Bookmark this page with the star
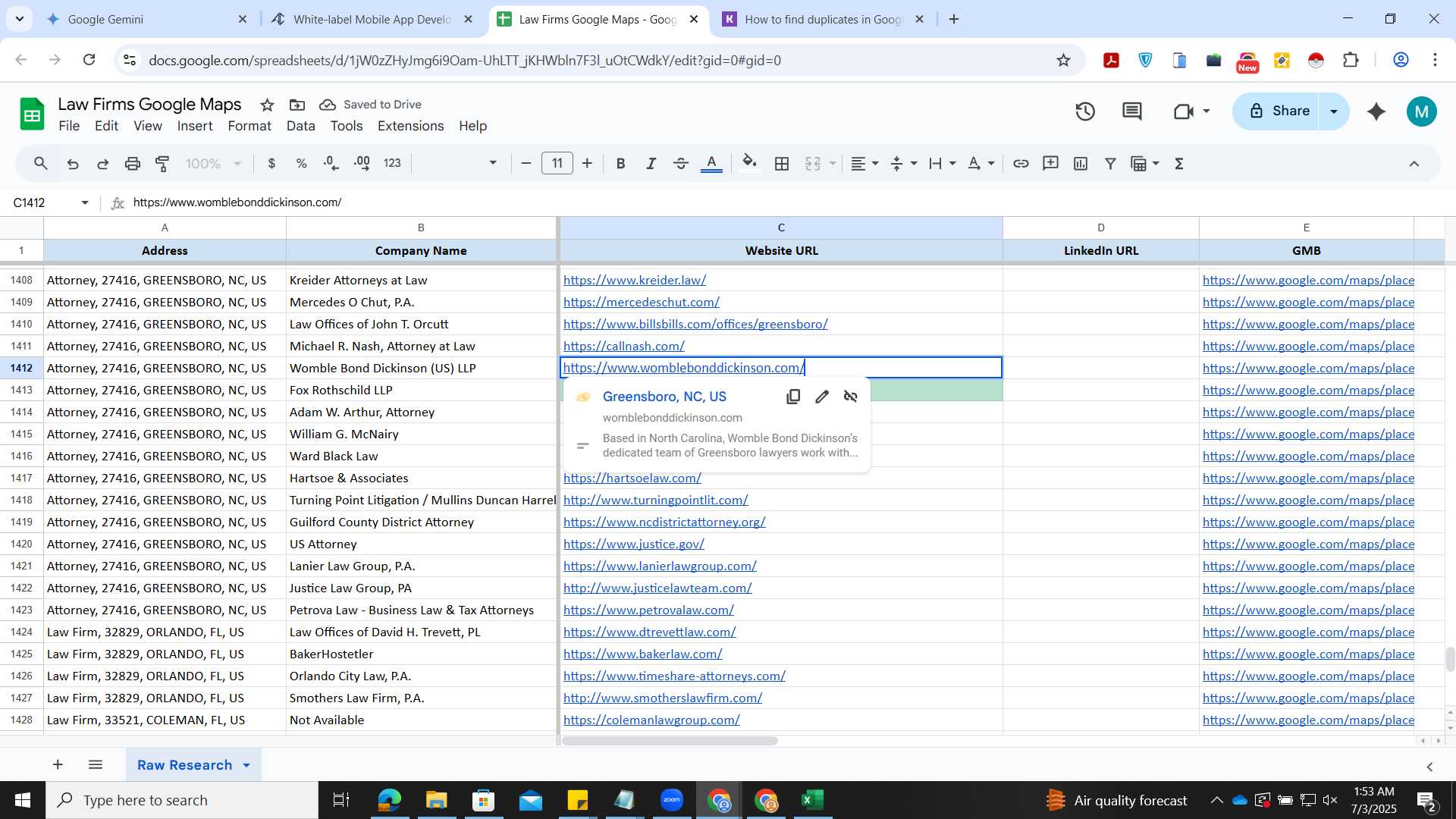Viewport: 1456px width, 819px height. pyautogui.click(x=1063, y=60)
